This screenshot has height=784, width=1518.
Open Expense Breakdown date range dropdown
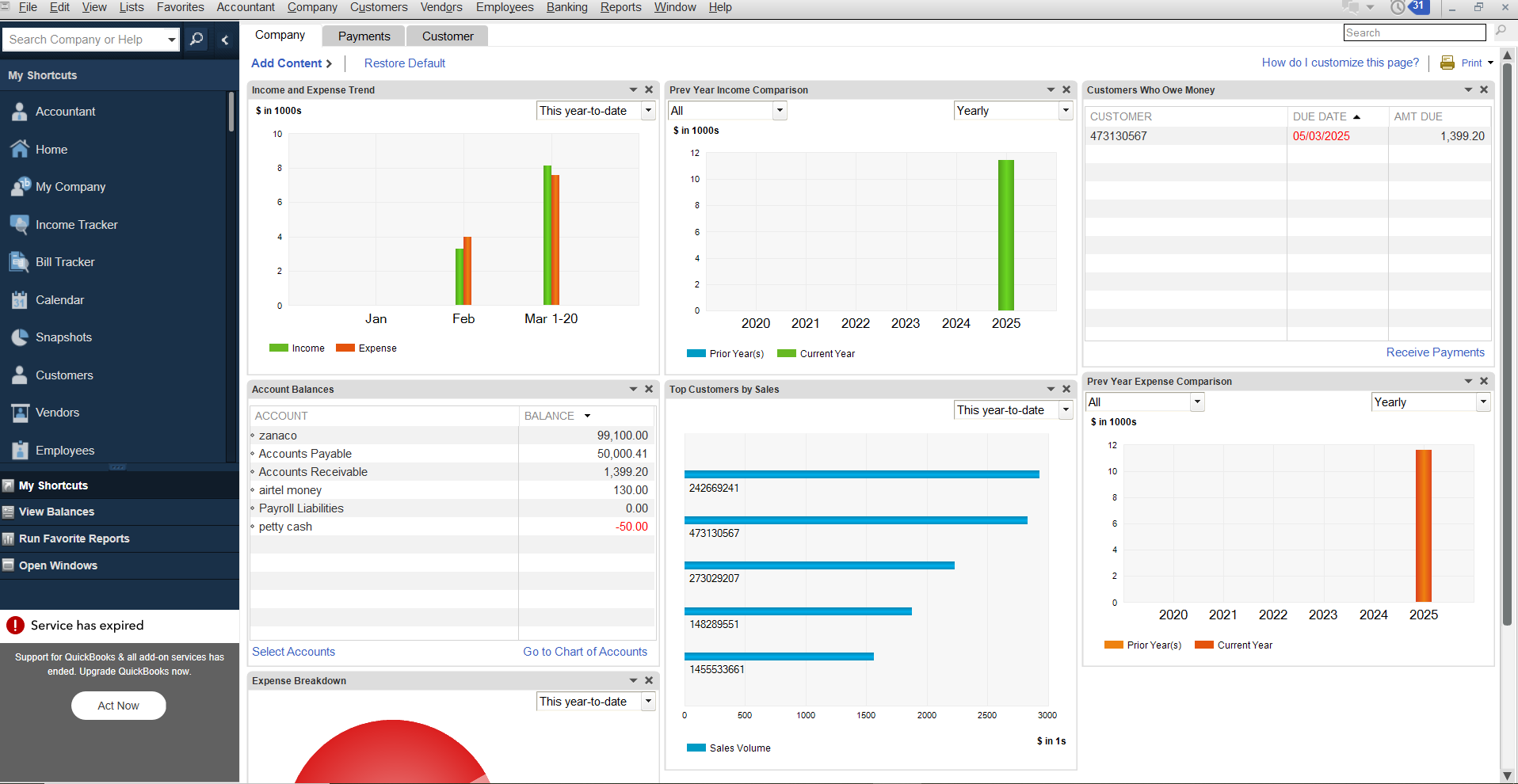648,702
